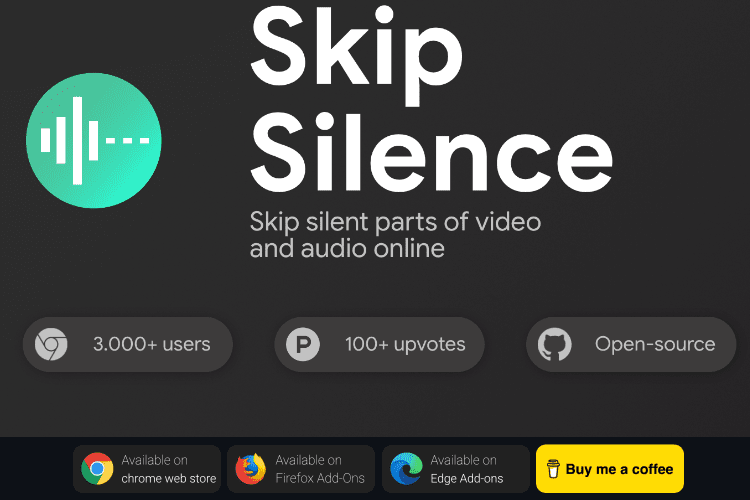This screenshot has width=750, height=500.
Task: Click the Product Hunt P icon
Action: (x=303, y=344)
